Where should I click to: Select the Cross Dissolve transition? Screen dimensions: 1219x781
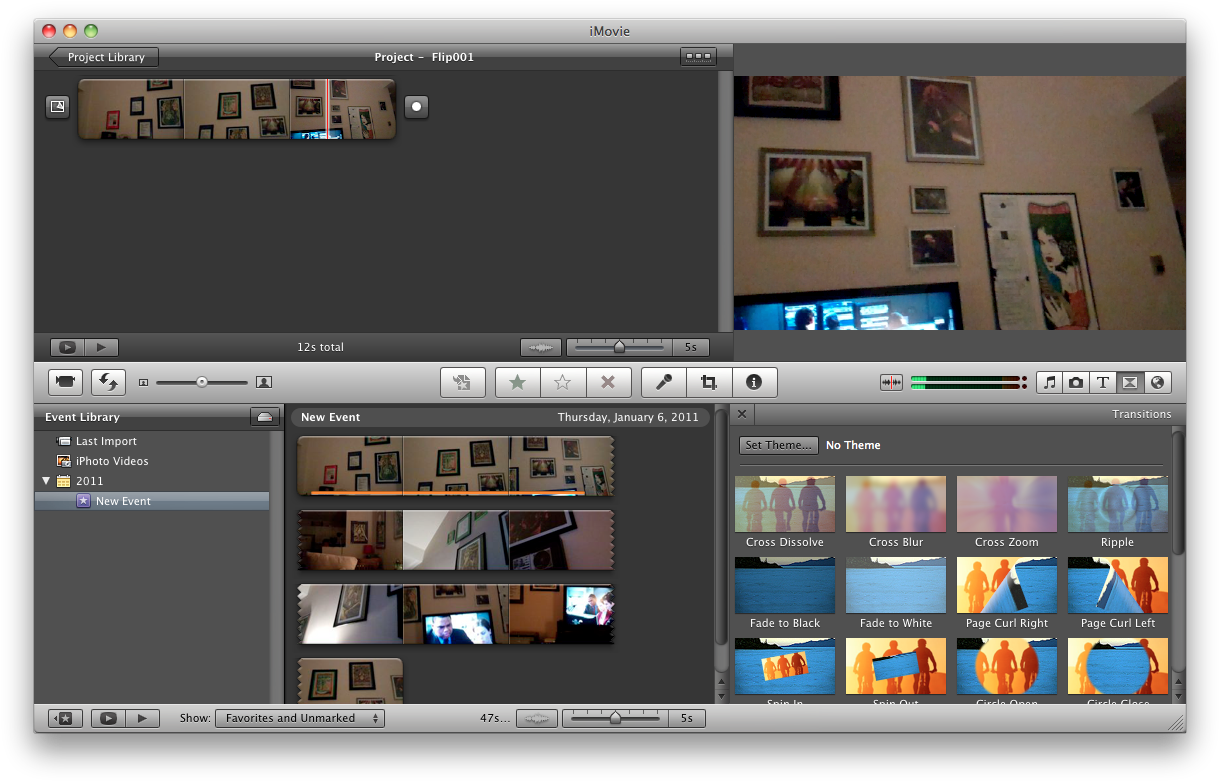pyautogui.click(x=784, y=503)
